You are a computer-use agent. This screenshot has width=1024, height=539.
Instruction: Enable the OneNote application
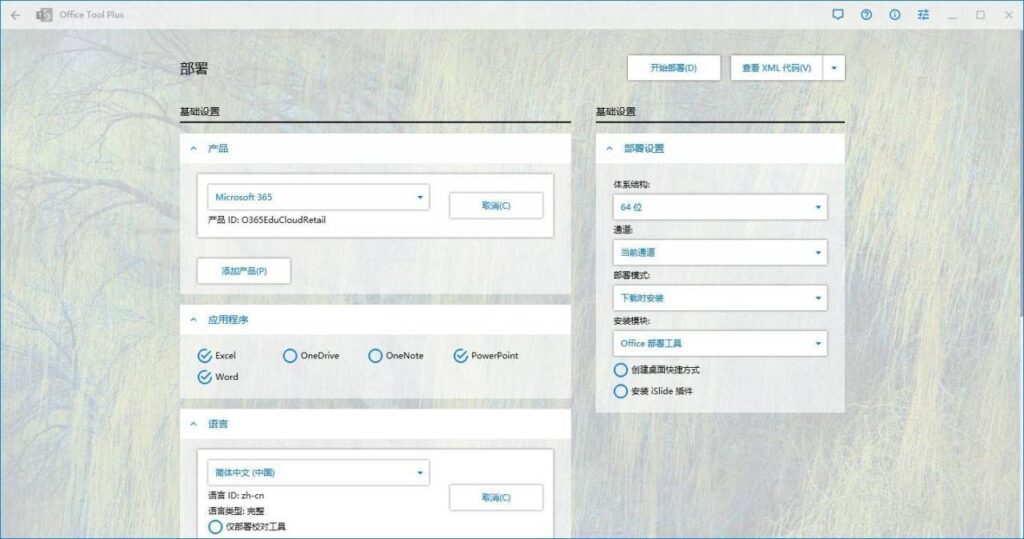pyautogui.click(x=375, y=355)
